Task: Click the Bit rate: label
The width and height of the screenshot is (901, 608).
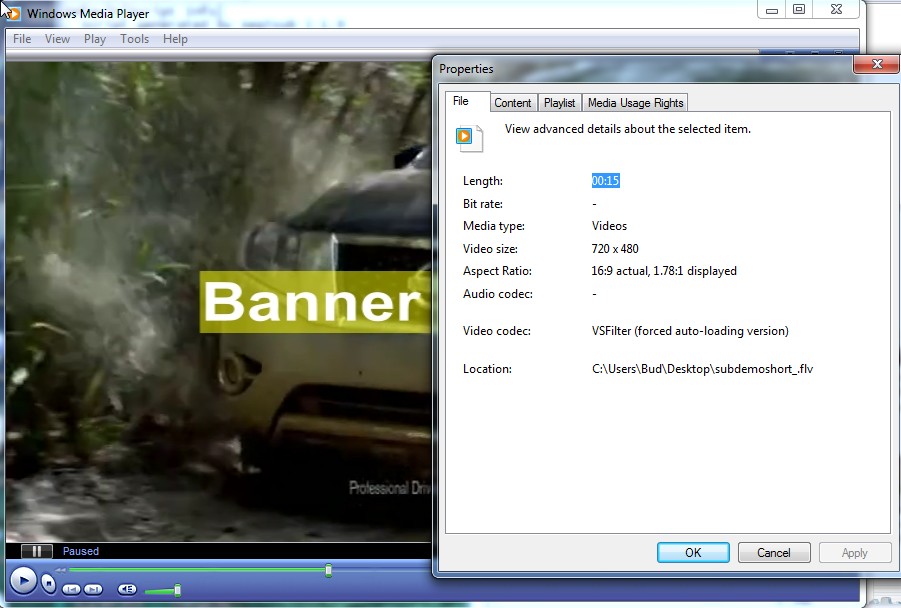Action: pyautogui.click(x=483, y=204)
